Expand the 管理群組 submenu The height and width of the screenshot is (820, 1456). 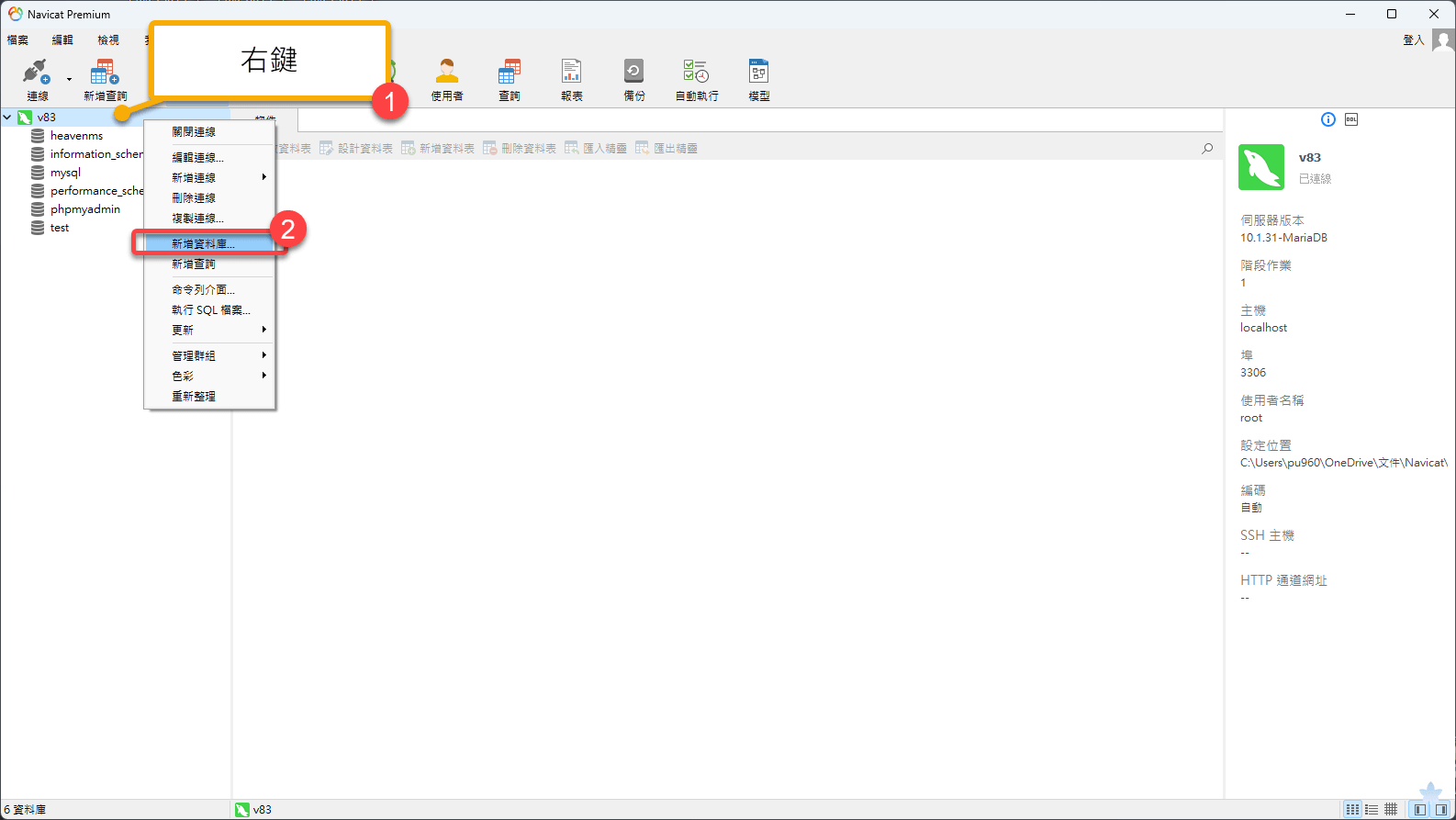pyautogui.click(x=209, y=356)
